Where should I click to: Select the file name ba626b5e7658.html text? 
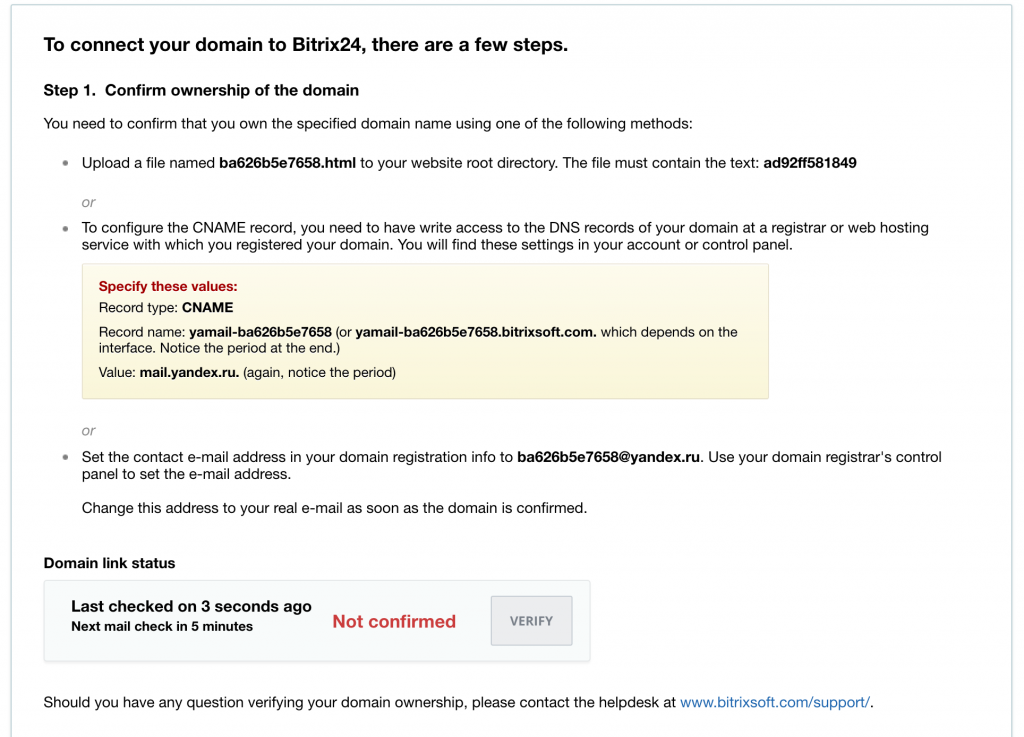287,163
